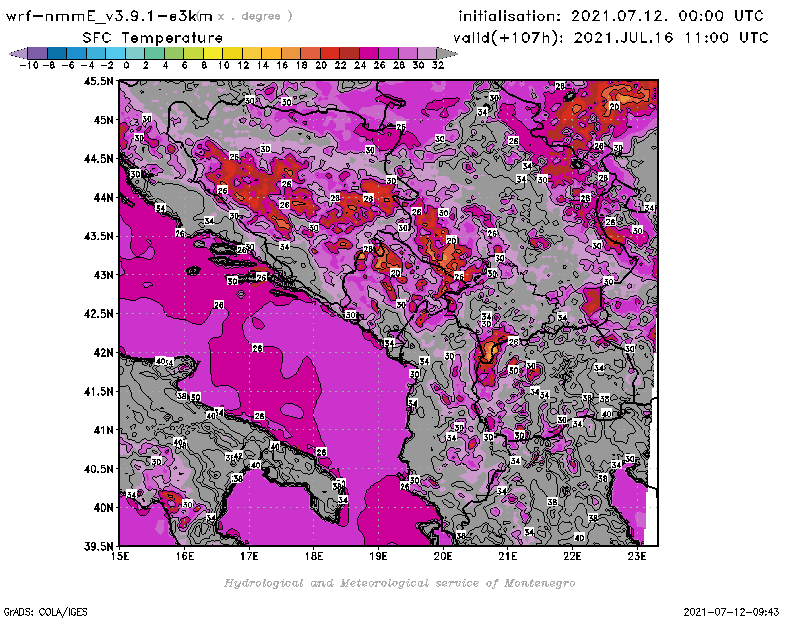The image size is (800, 618).
Task: Click the legend swatch between 6 and 8
Action: (x=193, y=53)
